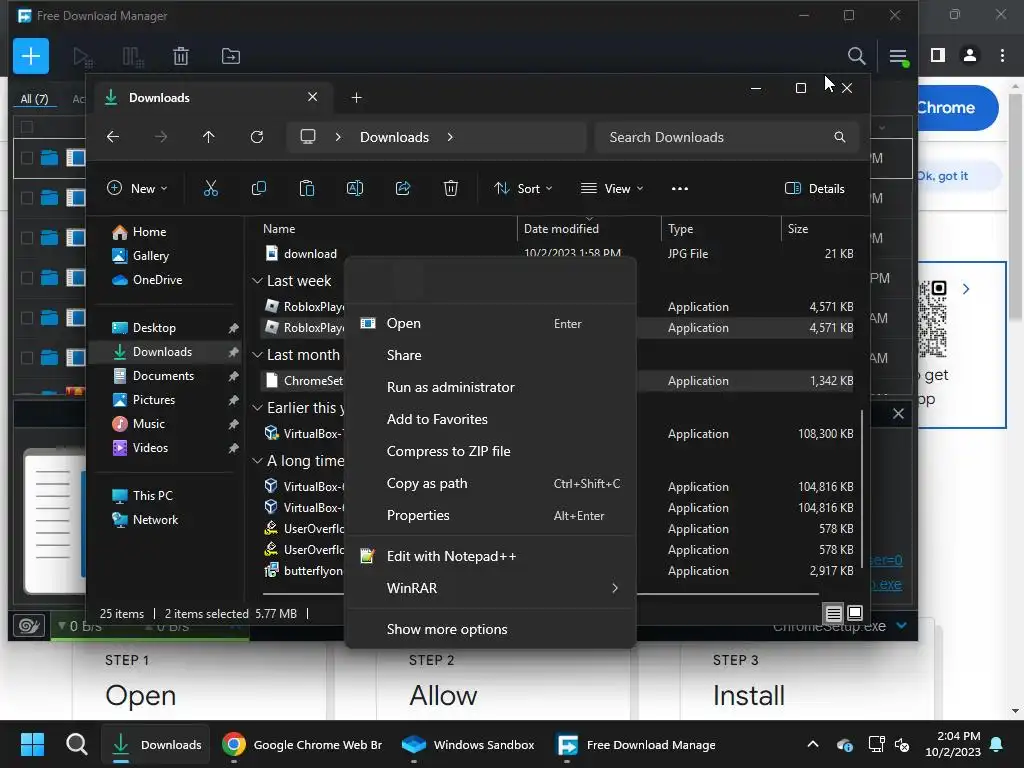Viewport: 1024px width, 768px height.
Task: Collapse the A long time ago group
Action: click(257, 460)
